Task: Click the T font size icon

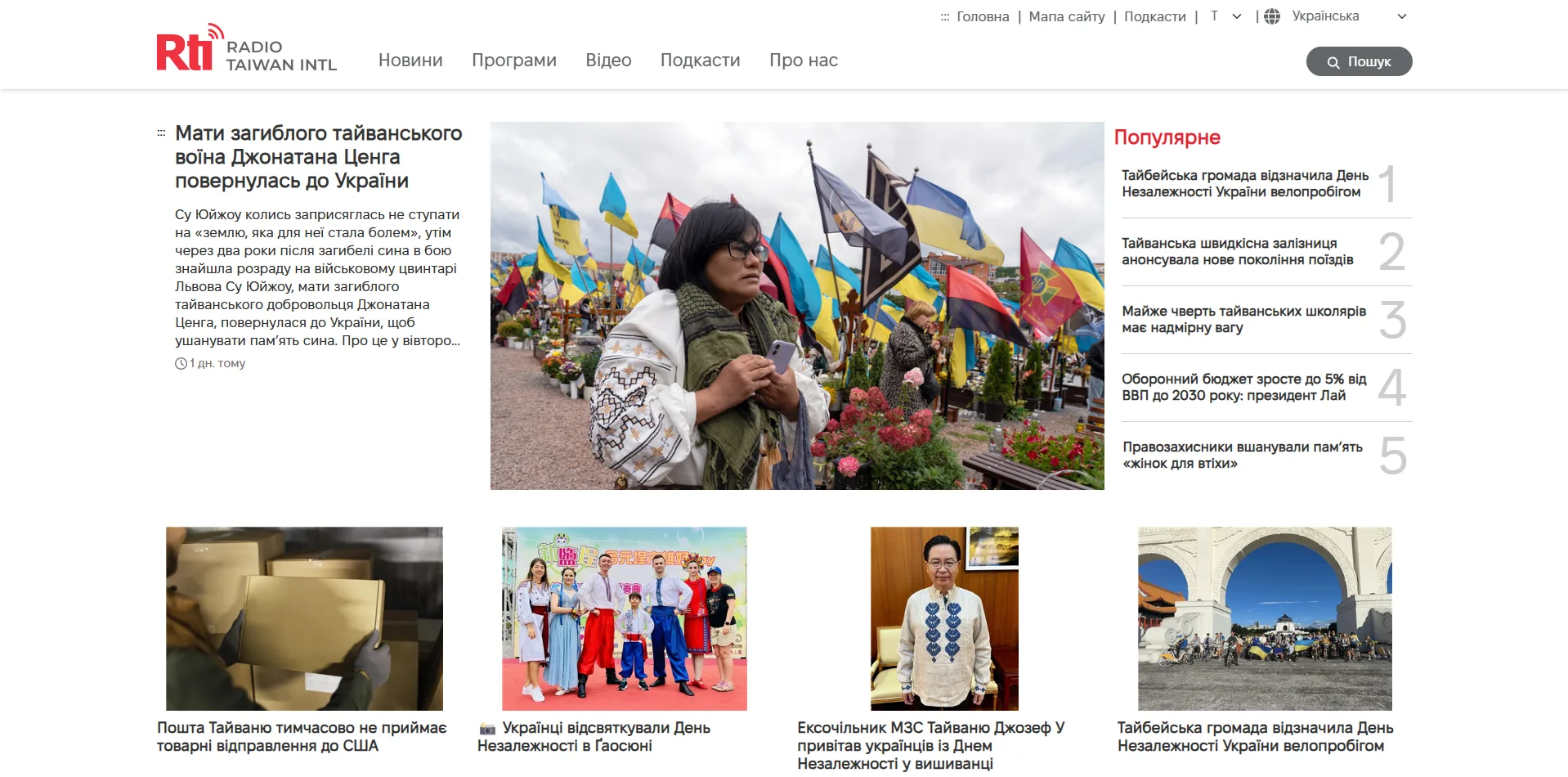Action: pos(1214,16)
